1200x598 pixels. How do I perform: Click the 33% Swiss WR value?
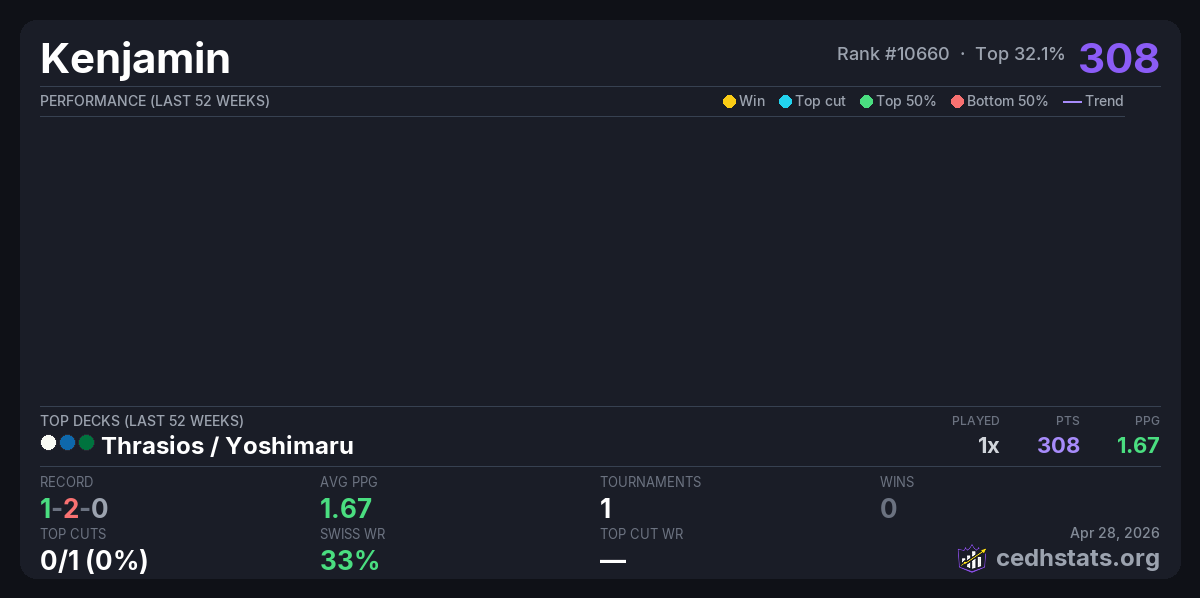pyautogui.click(x=349, y=561)
